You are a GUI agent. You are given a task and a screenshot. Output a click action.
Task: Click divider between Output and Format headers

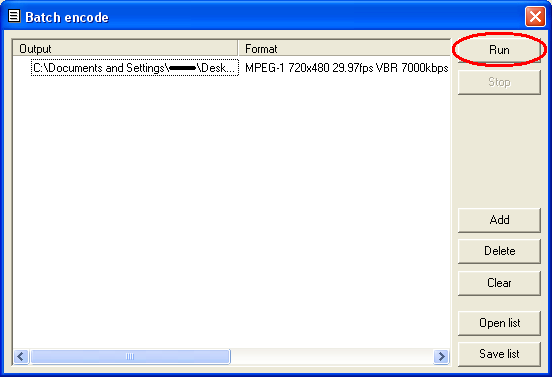click(x=238, y=49)
